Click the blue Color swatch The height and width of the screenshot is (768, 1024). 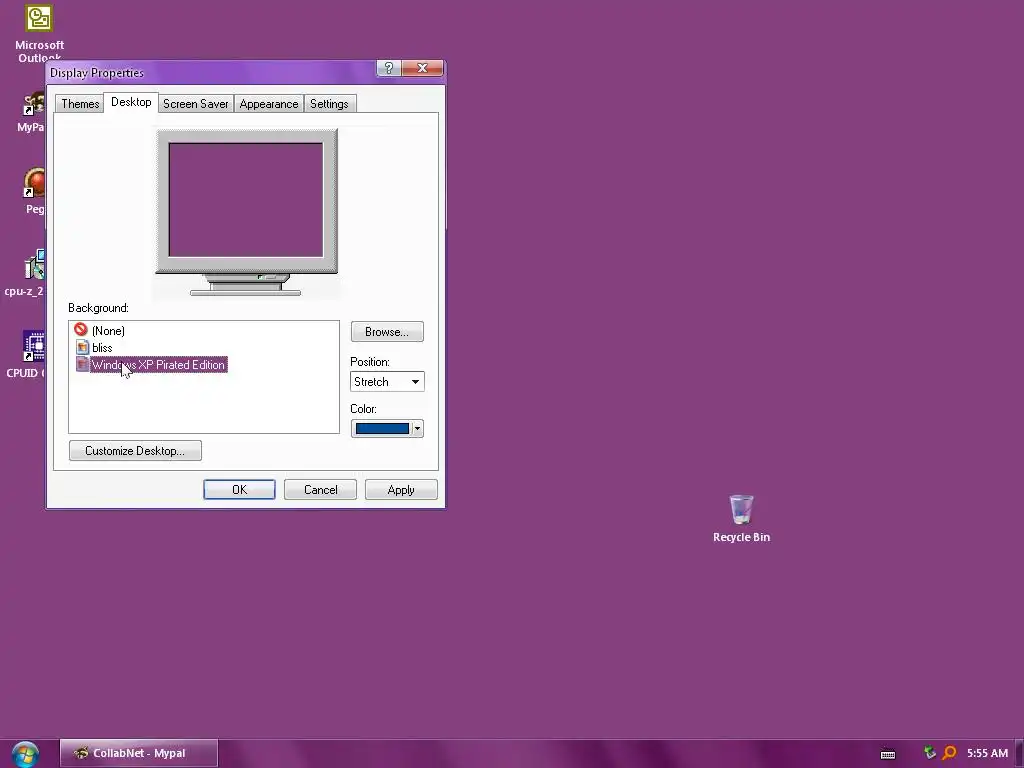[382, 428]
